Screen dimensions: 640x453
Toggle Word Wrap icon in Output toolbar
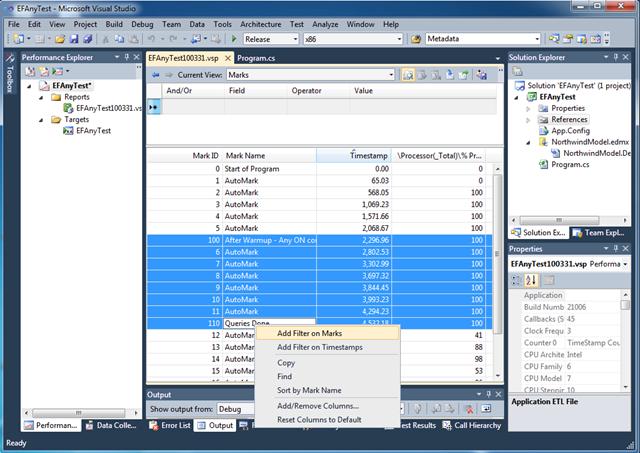(486, 409)
